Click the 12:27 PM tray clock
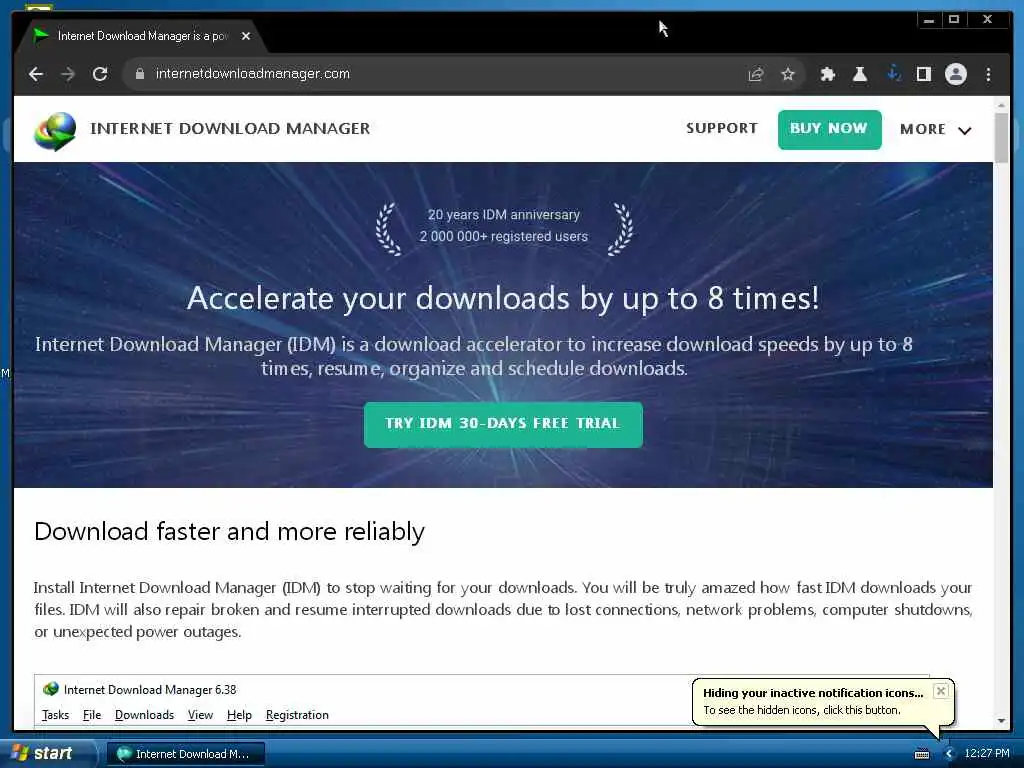Image resolution: width=1024 pixels, height=768 pixels. coord(987,754)
